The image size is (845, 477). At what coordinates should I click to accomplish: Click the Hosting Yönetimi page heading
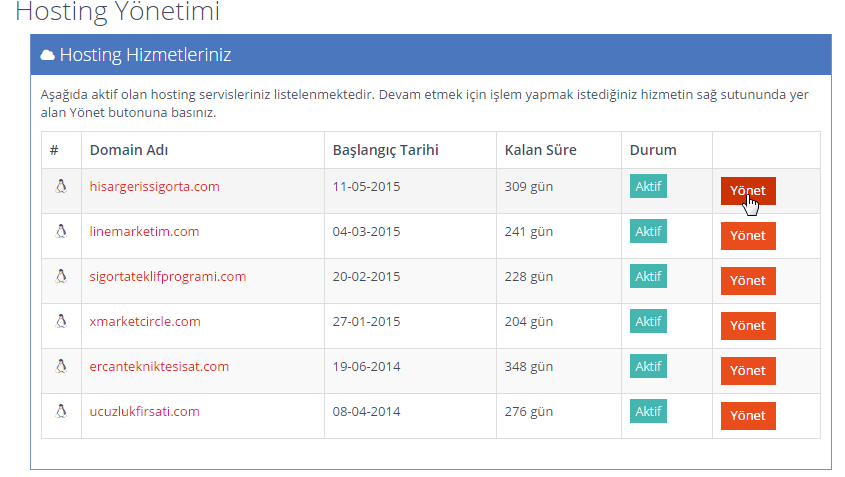[117, 11]
